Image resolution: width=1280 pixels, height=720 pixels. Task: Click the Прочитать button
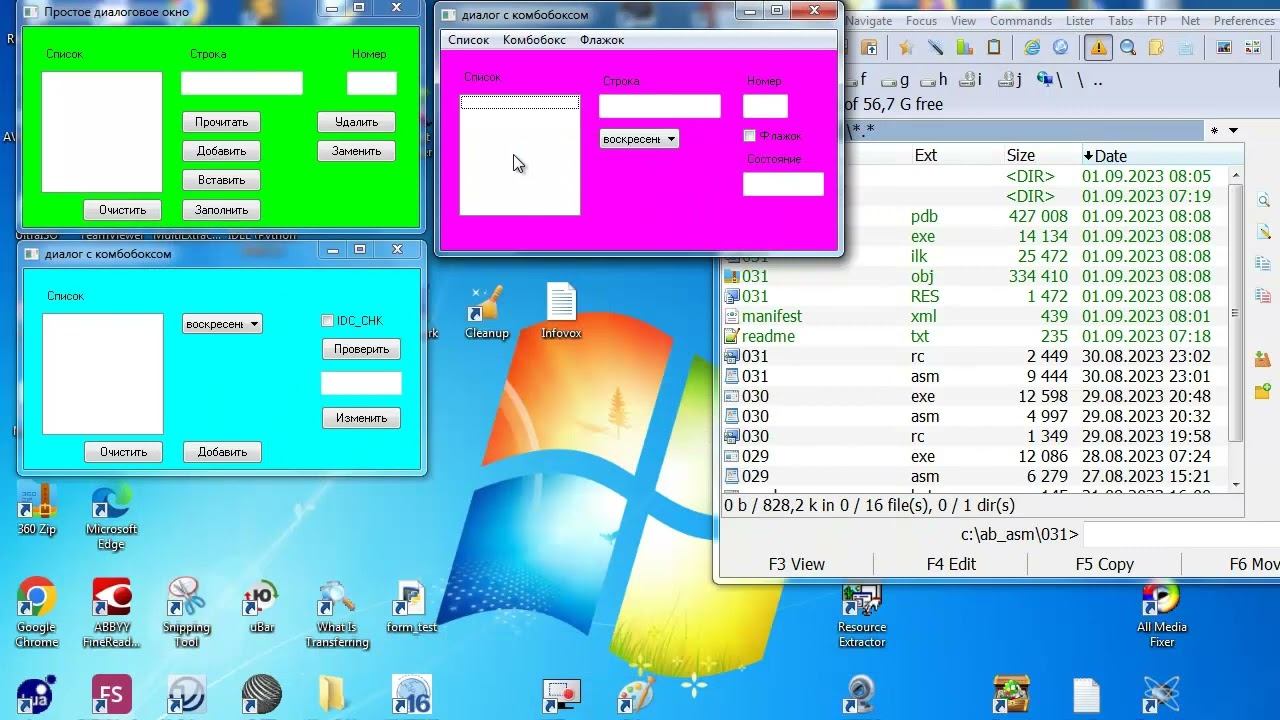click(x=222, y=122)
